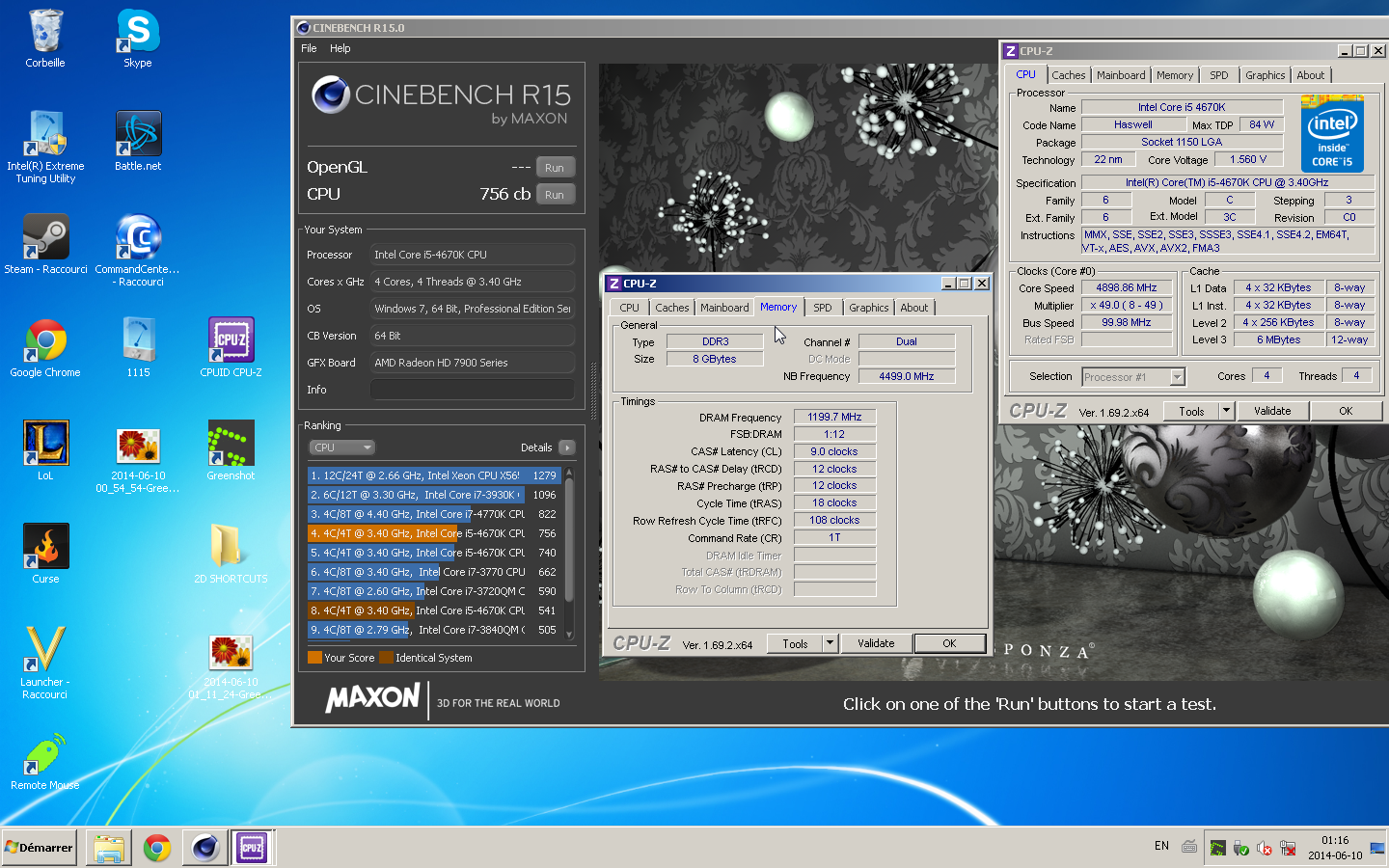Switch to CPU-Z in the taskbar
The height and width of the screenshot is (868, 1389).
(x=252, y=848)
